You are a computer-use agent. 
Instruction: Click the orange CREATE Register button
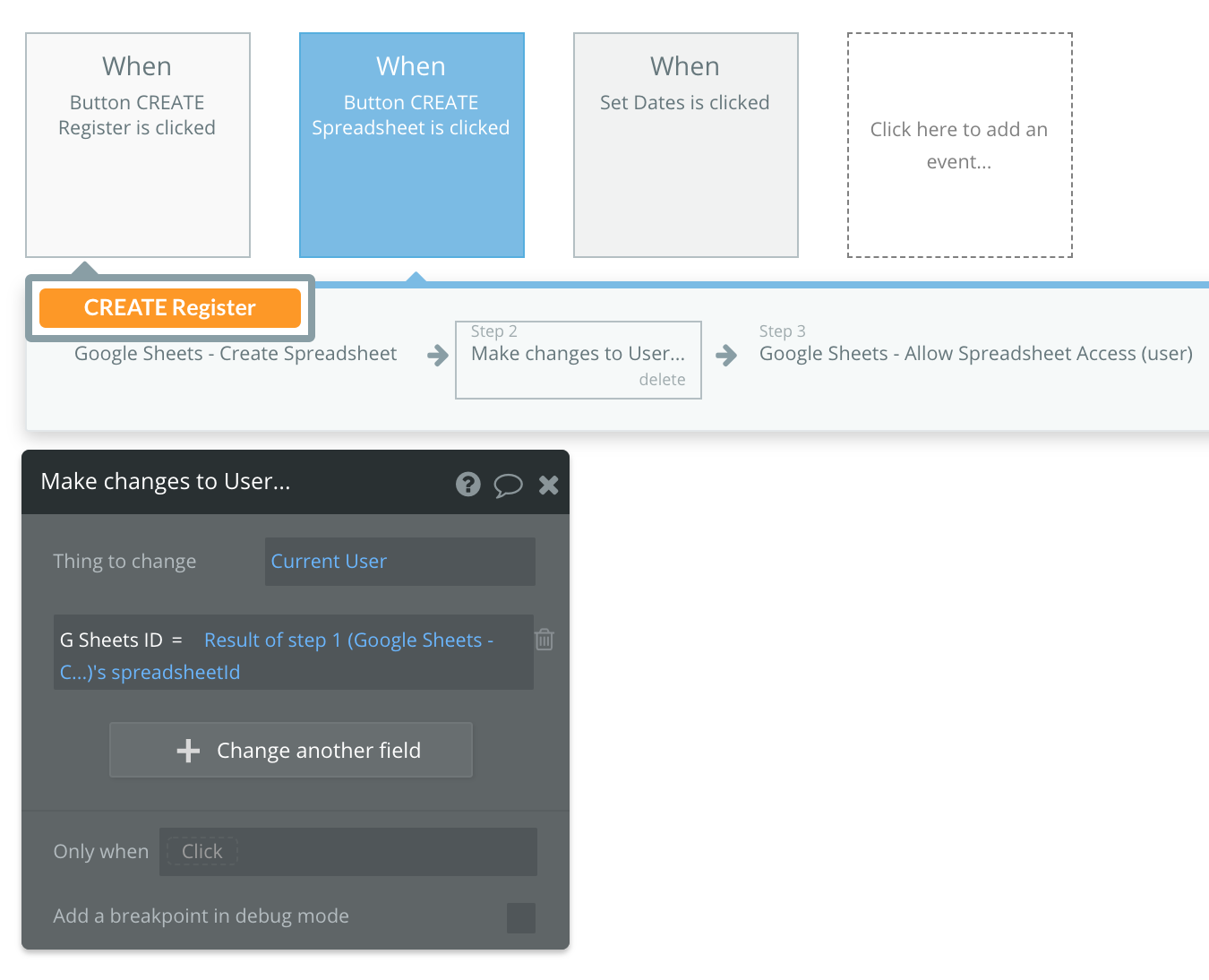(x=170, y=308)
